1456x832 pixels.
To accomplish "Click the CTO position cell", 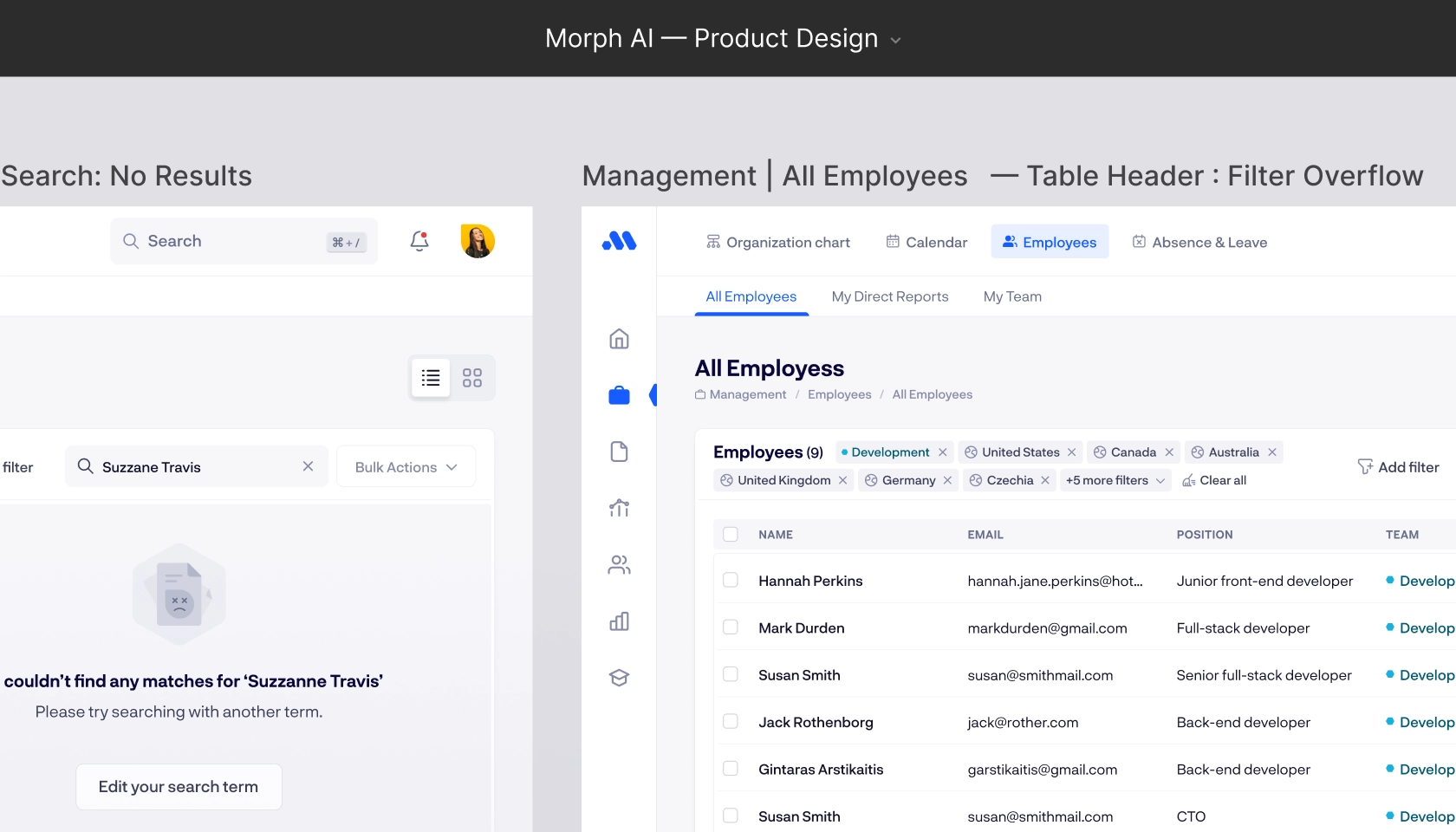I will 1191,816.
